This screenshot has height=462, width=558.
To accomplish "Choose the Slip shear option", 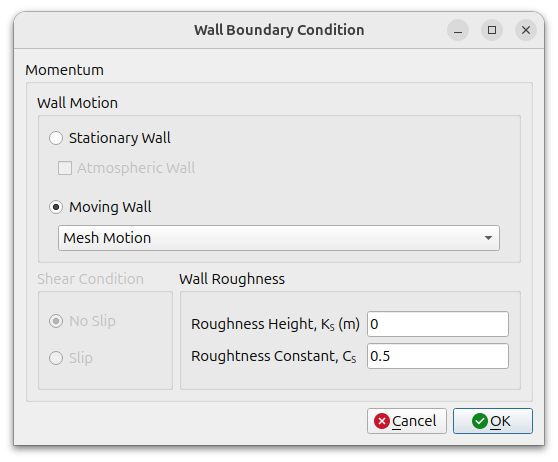I will click(56, 358).
